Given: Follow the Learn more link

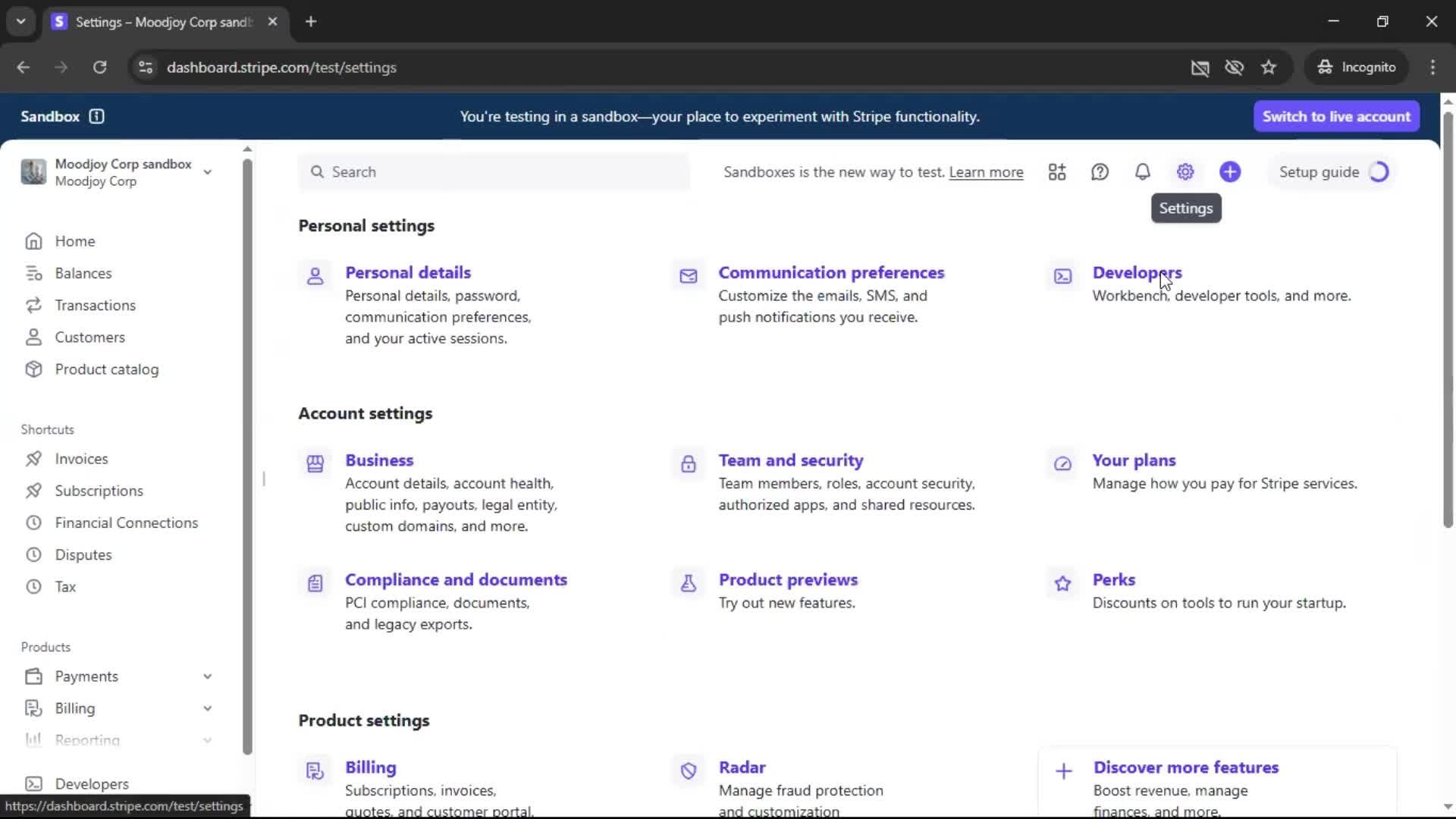Looking at the screenshot, I should pyautogui.click(x=986, y=172).
